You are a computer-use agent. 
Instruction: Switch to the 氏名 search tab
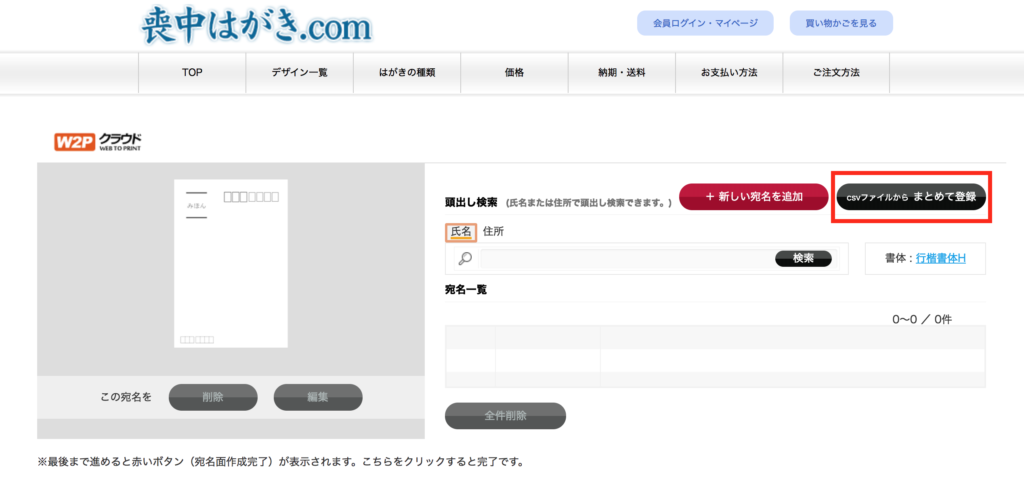460,231
